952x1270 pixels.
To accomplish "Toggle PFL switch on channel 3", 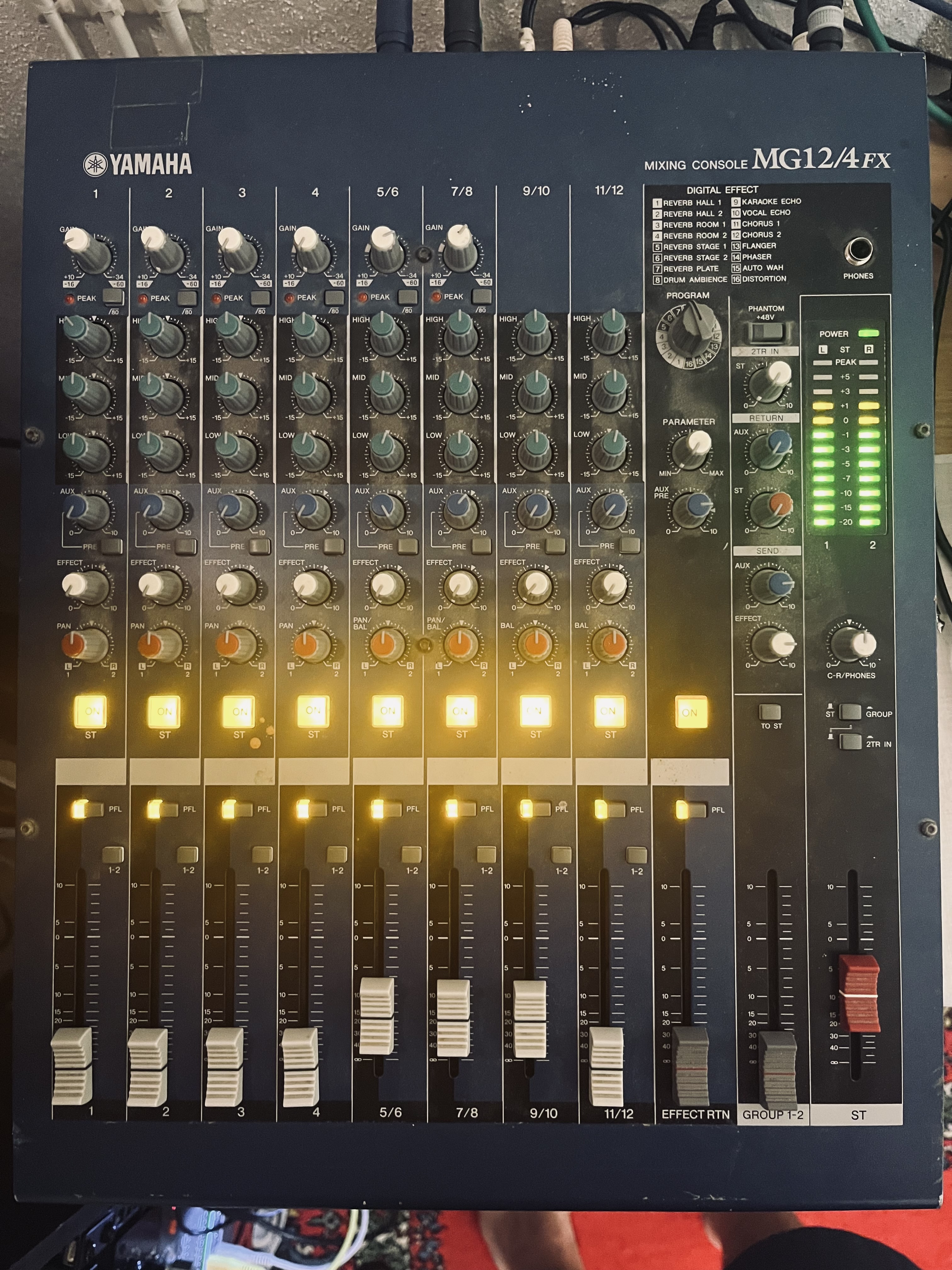I will pyautogui.click(x=238, y=809).
